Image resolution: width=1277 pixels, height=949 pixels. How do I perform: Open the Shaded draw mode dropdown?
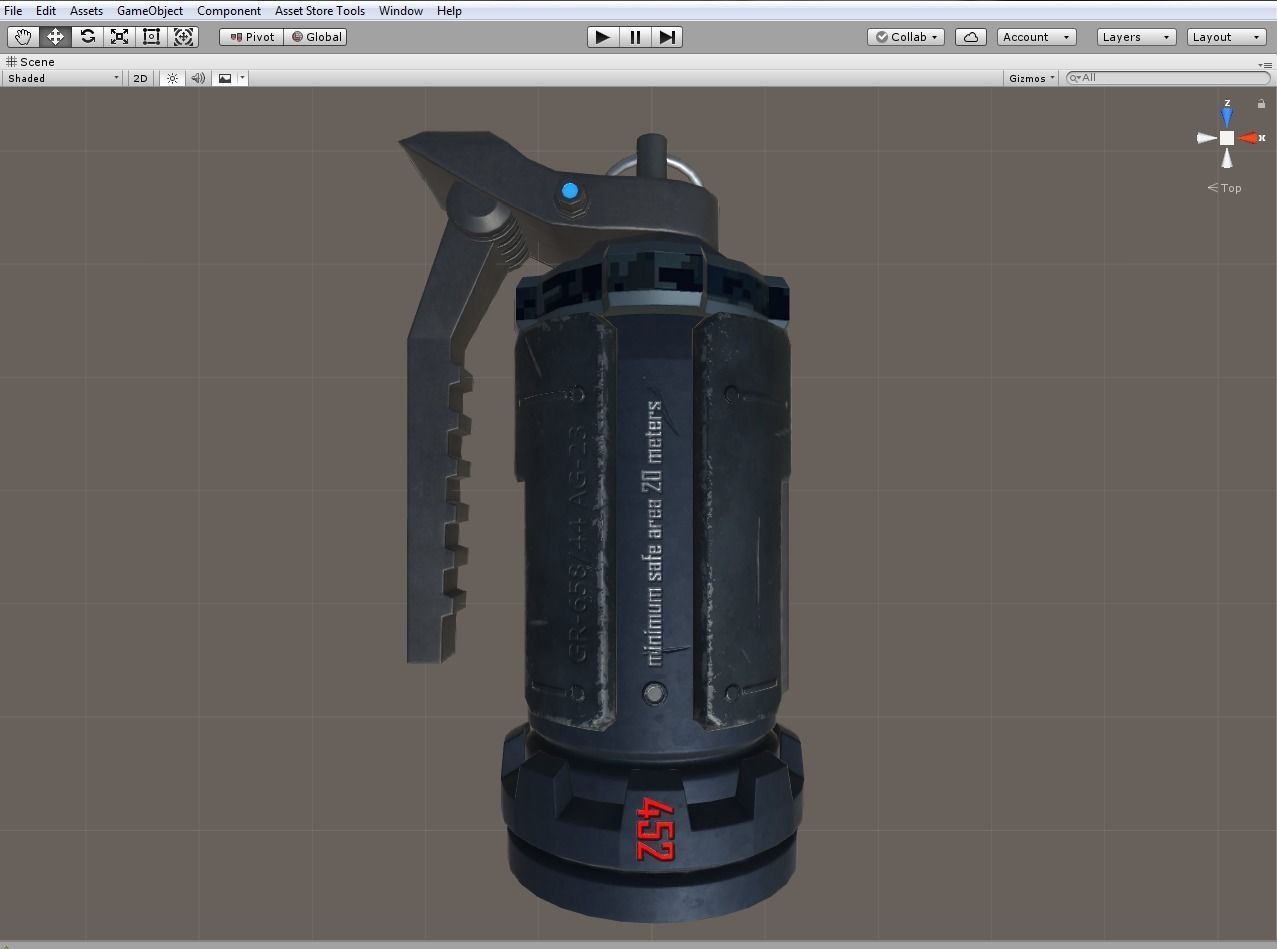63,78
